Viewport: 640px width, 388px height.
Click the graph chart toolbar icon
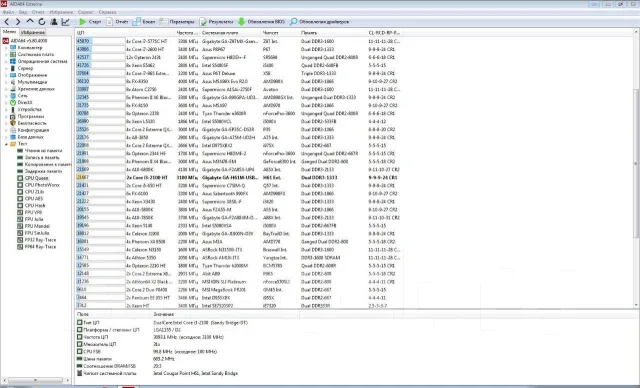pyautogui.click(x=65, y=22)
